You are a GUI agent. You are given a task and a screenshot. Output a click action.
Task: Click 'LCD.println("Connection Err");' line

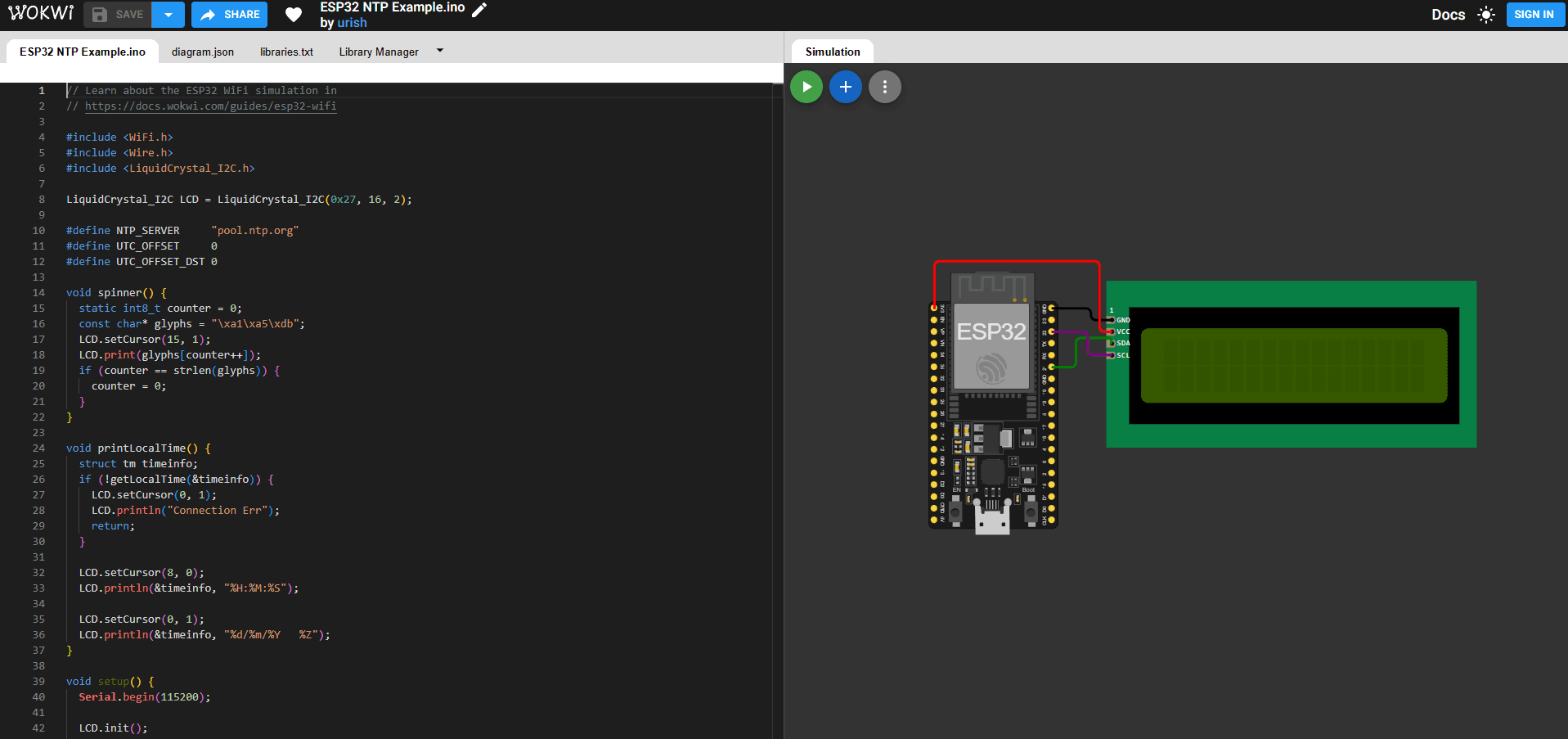tap(186, 511)
